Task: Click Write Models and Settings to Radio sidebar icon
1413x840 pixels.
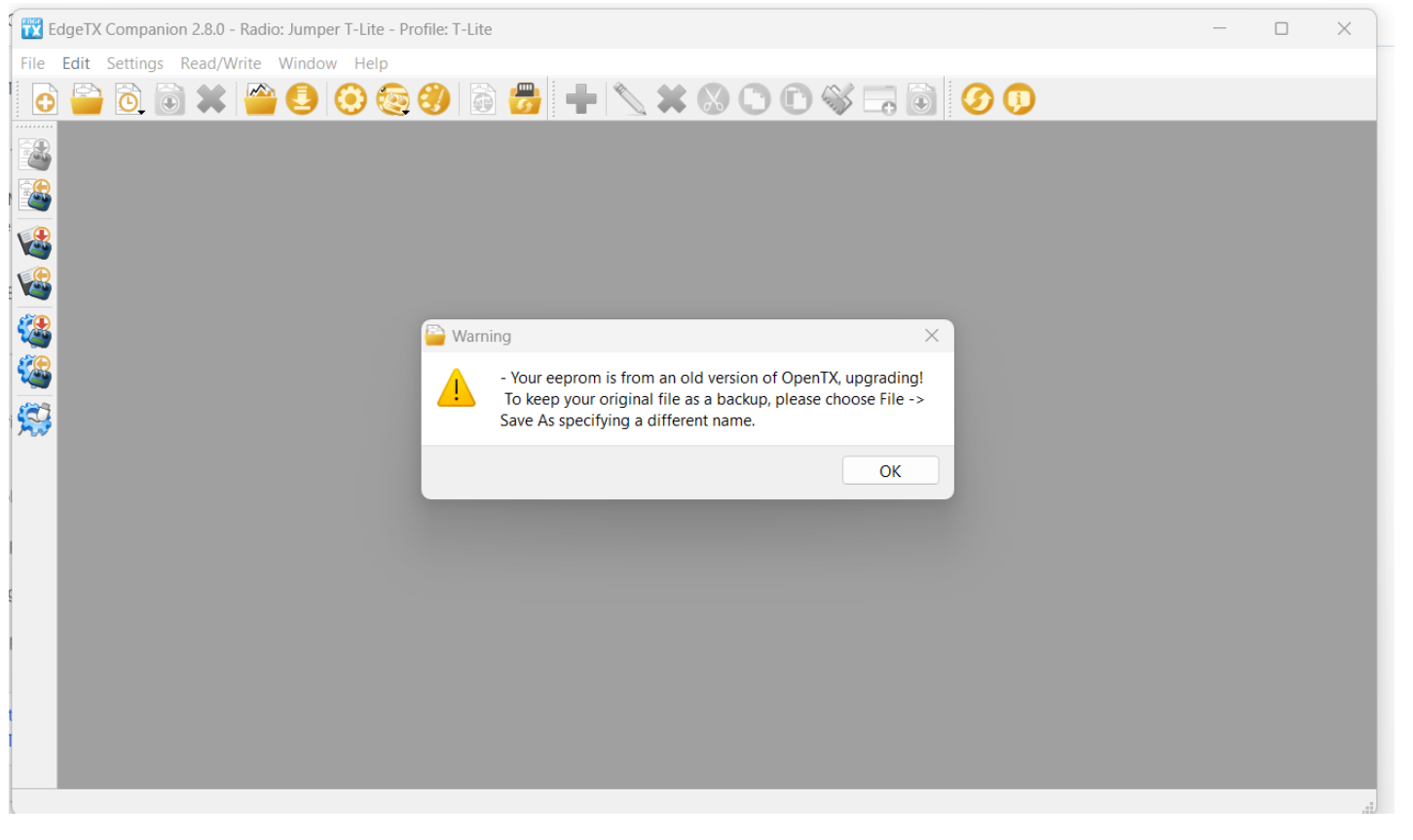Action: (35, 155)
